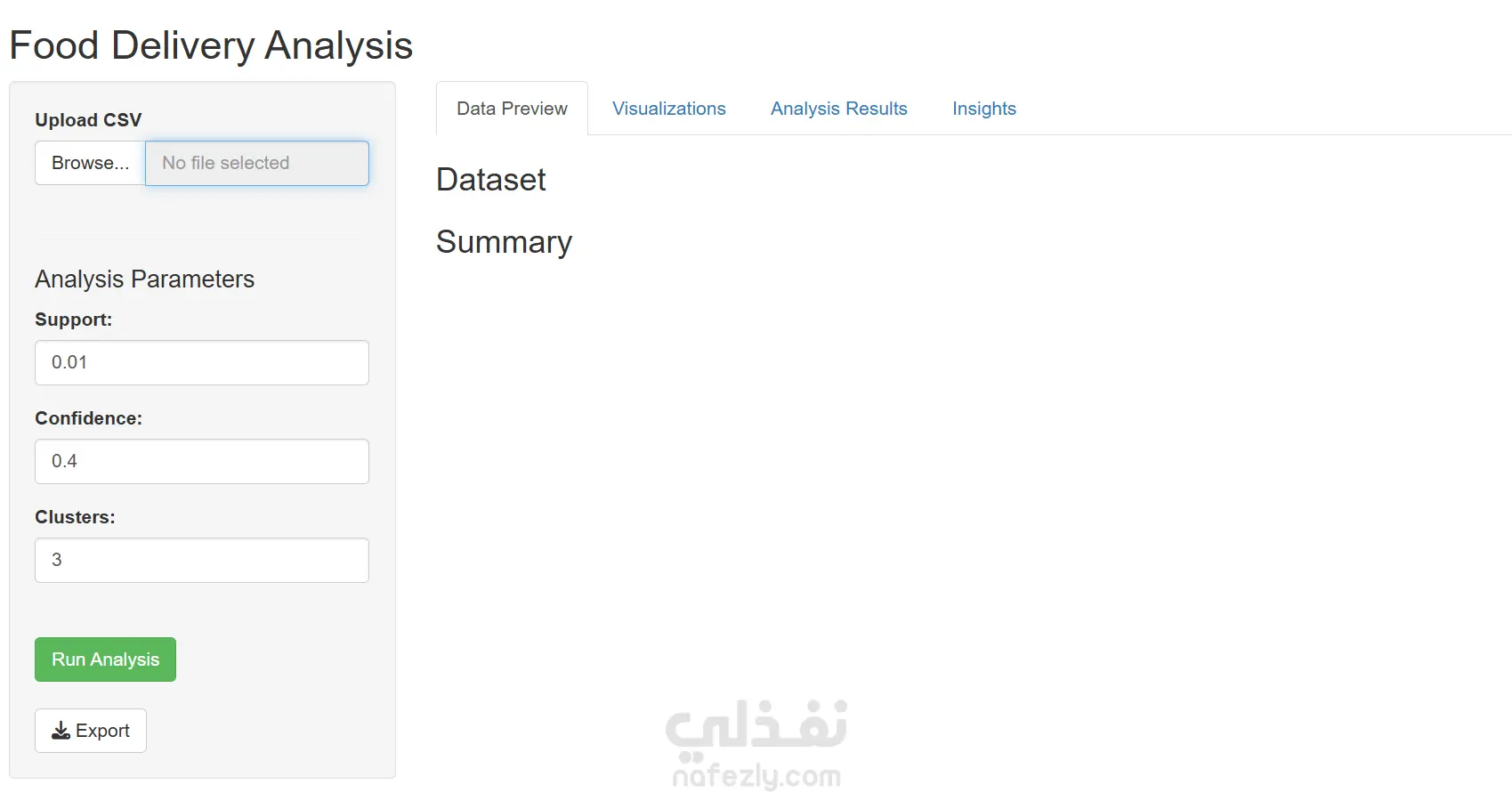Click the Confidence input showing 0.4
The height and width of the screenshot is (793, 1512).
202,462
